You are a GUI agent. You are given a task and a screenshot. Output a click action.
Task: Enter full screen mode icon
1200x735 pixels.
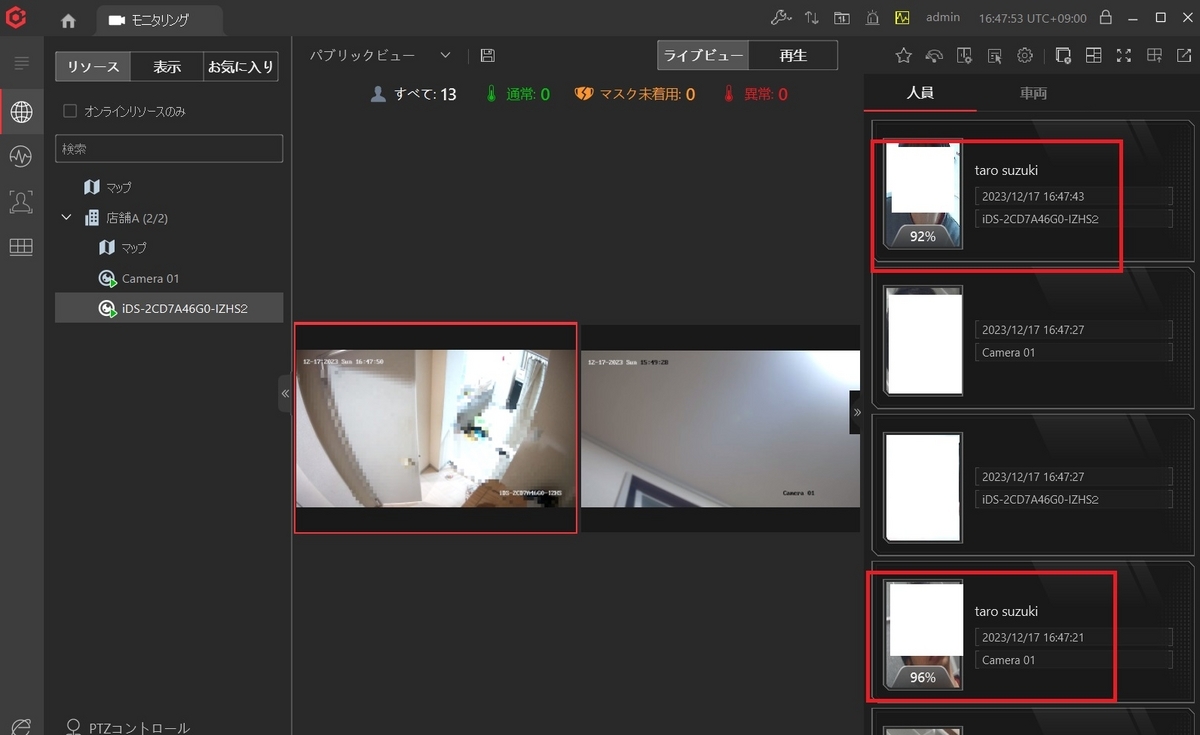coord(1124,56)
